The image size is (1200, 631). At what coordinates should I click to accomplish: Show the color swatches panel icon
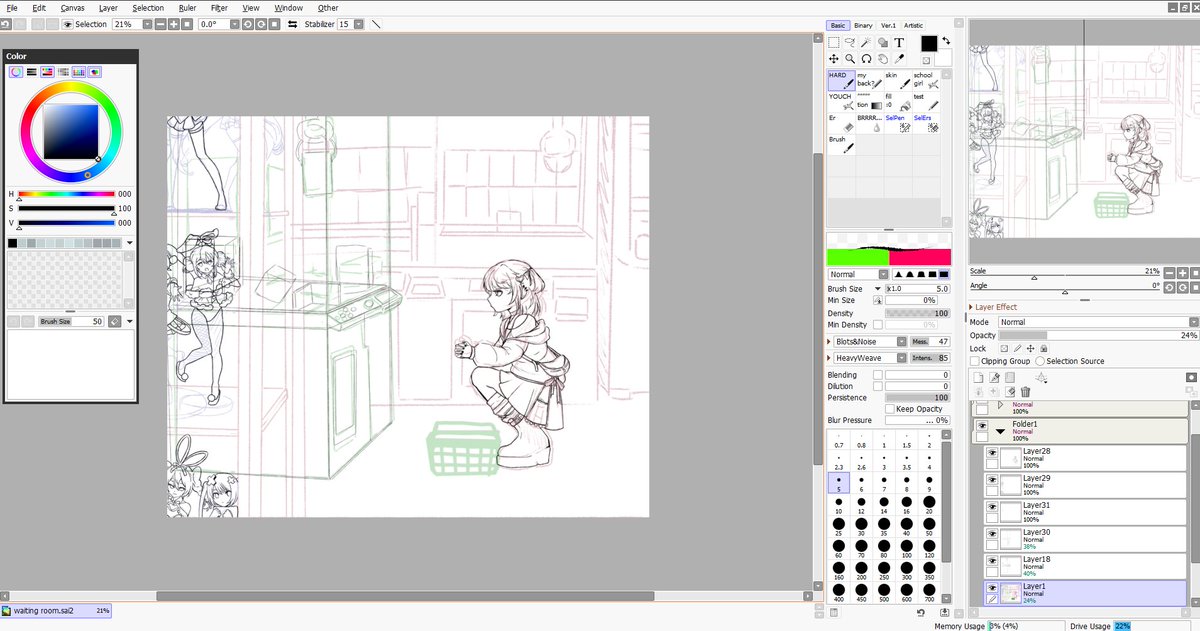click(x=79, y=72)
